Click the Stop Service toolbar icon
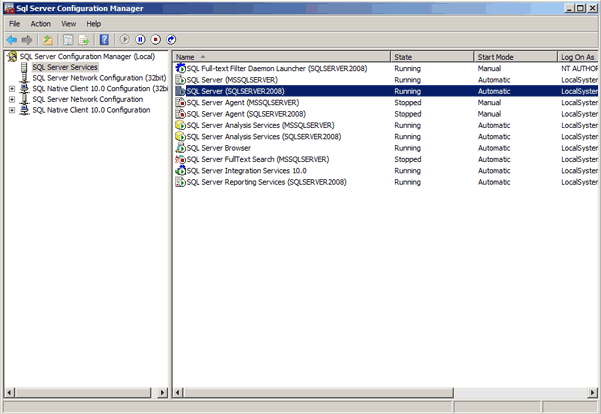Screen dimensions: 601x414 pos(156,39)
